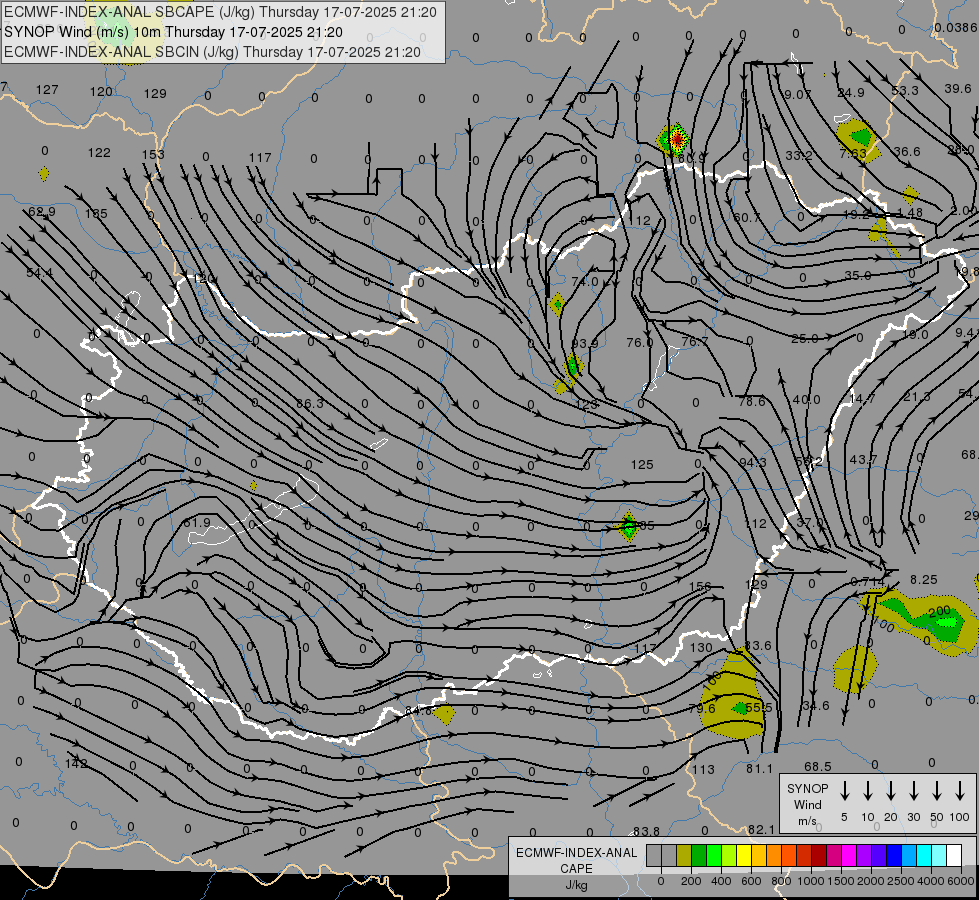Click the map value 68.5

(x=818, y=766)
